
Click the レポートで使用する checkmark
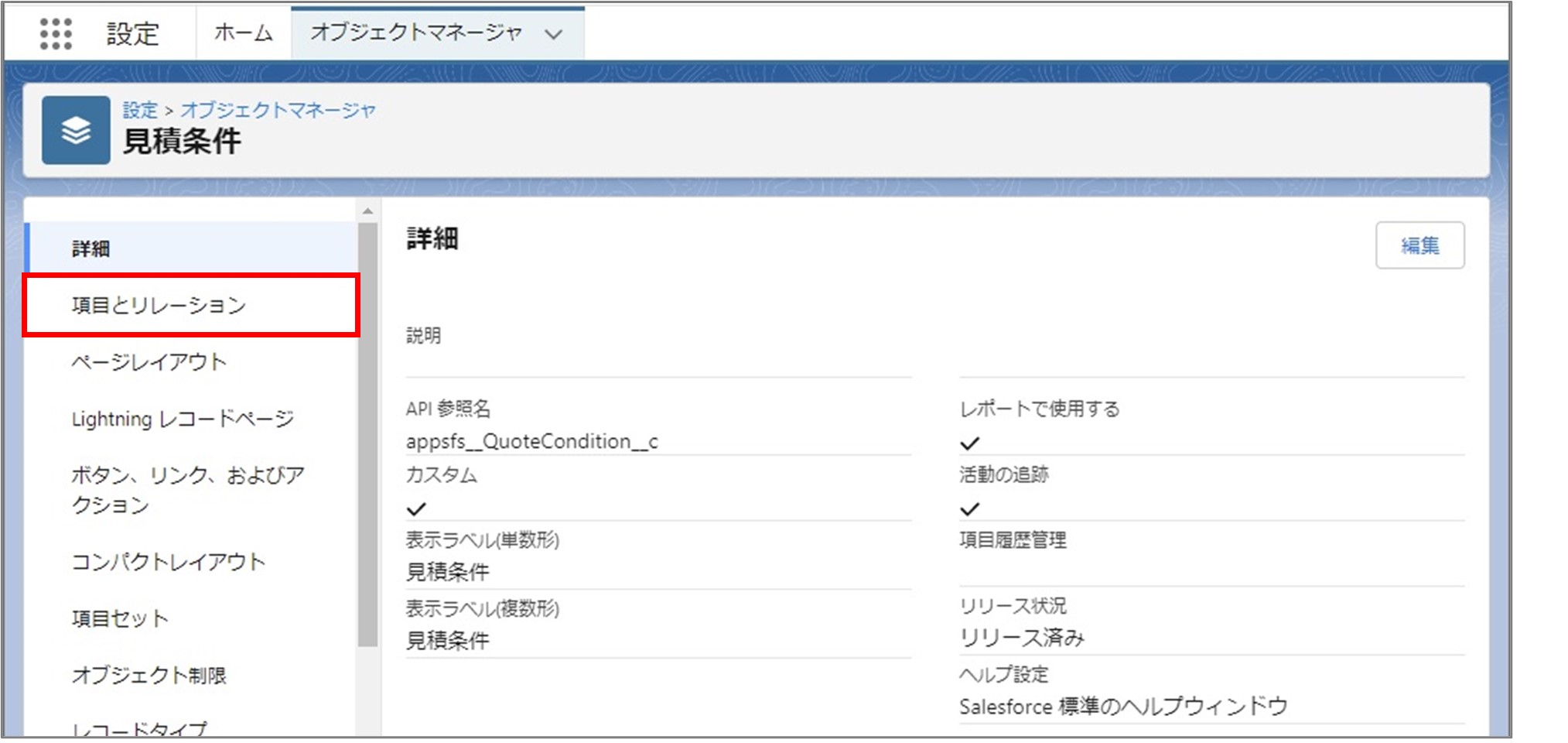(969, 443)
